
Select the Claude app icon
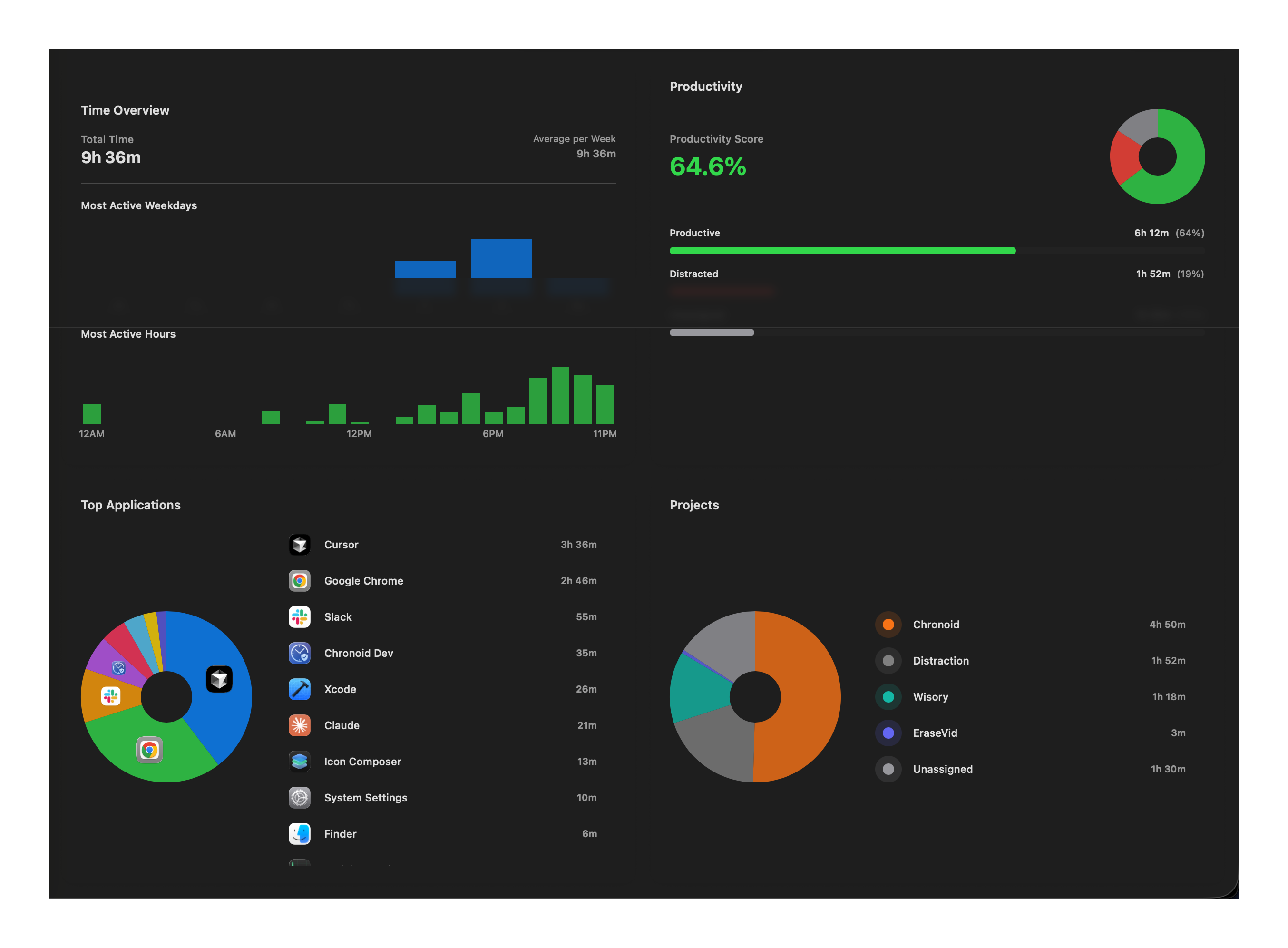[x=300, y=725]
